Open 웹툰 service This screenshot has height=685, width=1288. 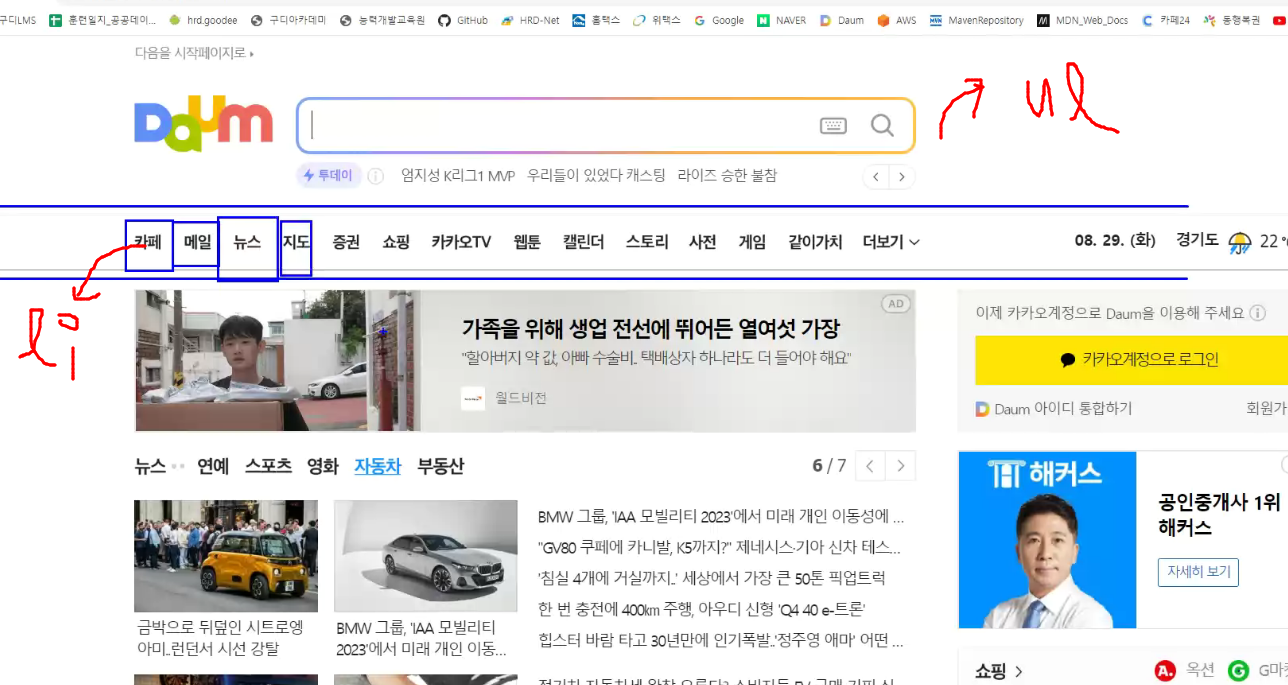click(x=527, y=242)
